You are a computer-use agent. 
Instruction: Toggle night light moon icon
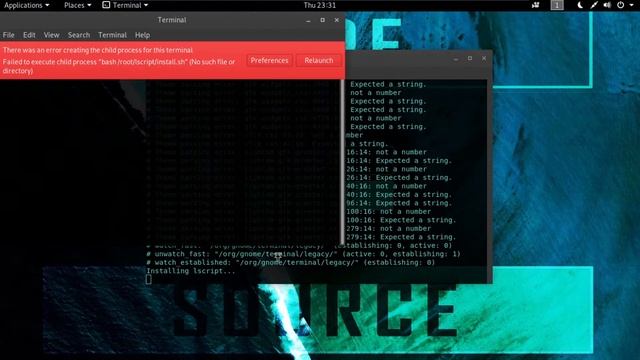pos(580,5)
